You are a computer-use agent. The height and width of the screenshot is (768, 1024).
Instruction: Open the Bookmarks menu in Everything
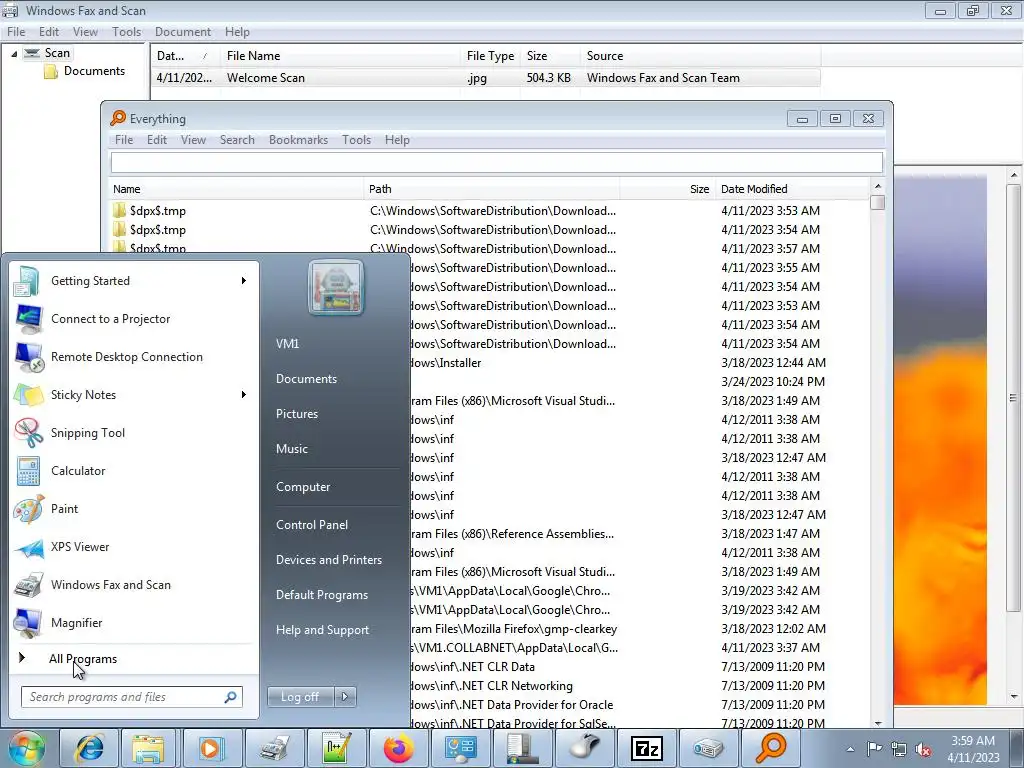tap(298, 140)
